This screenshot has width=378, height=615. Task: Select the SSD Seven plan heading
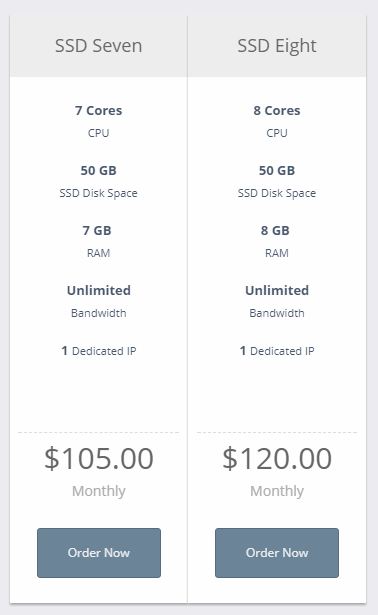(x=98, y=46)
